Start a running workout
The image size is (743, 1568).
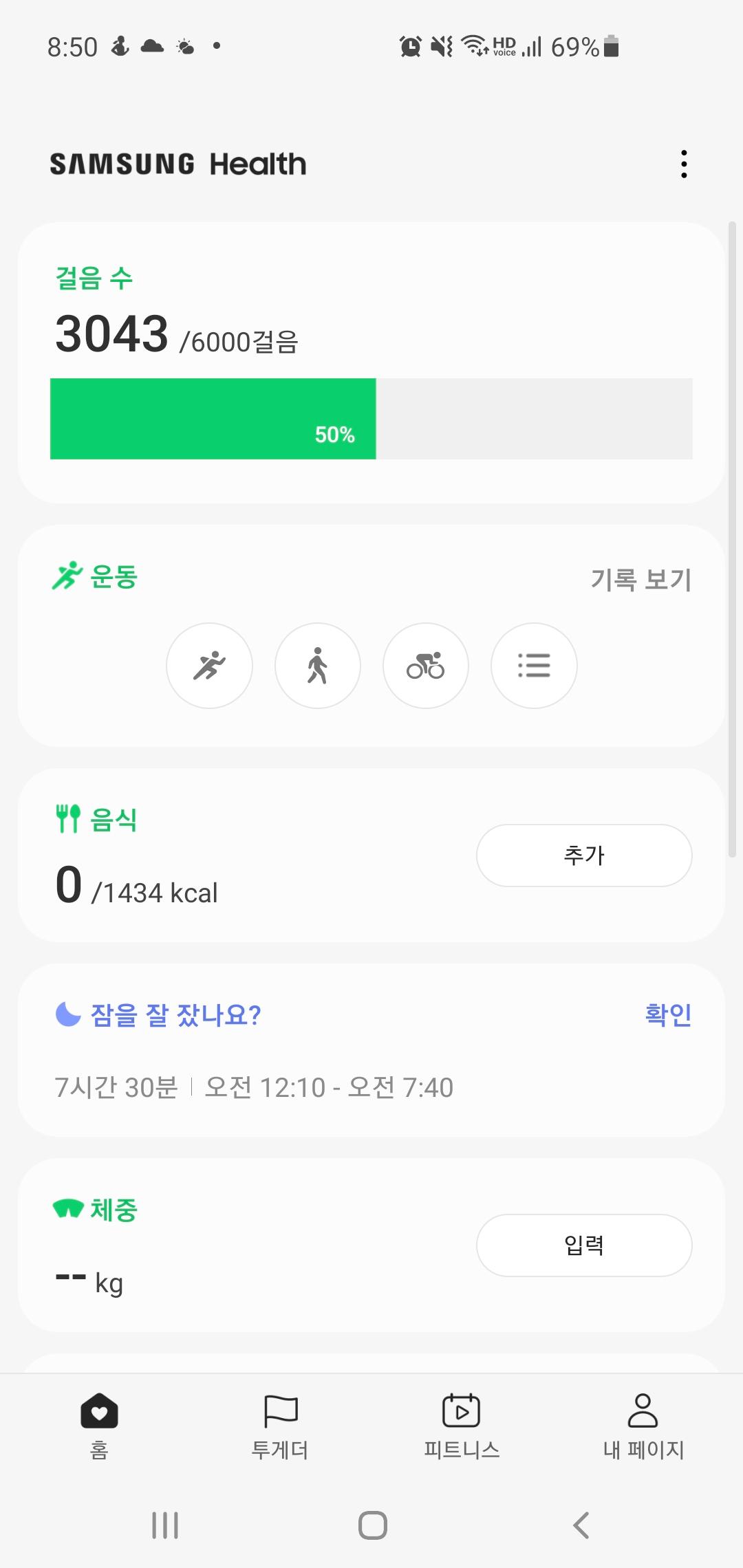(209, 666)
